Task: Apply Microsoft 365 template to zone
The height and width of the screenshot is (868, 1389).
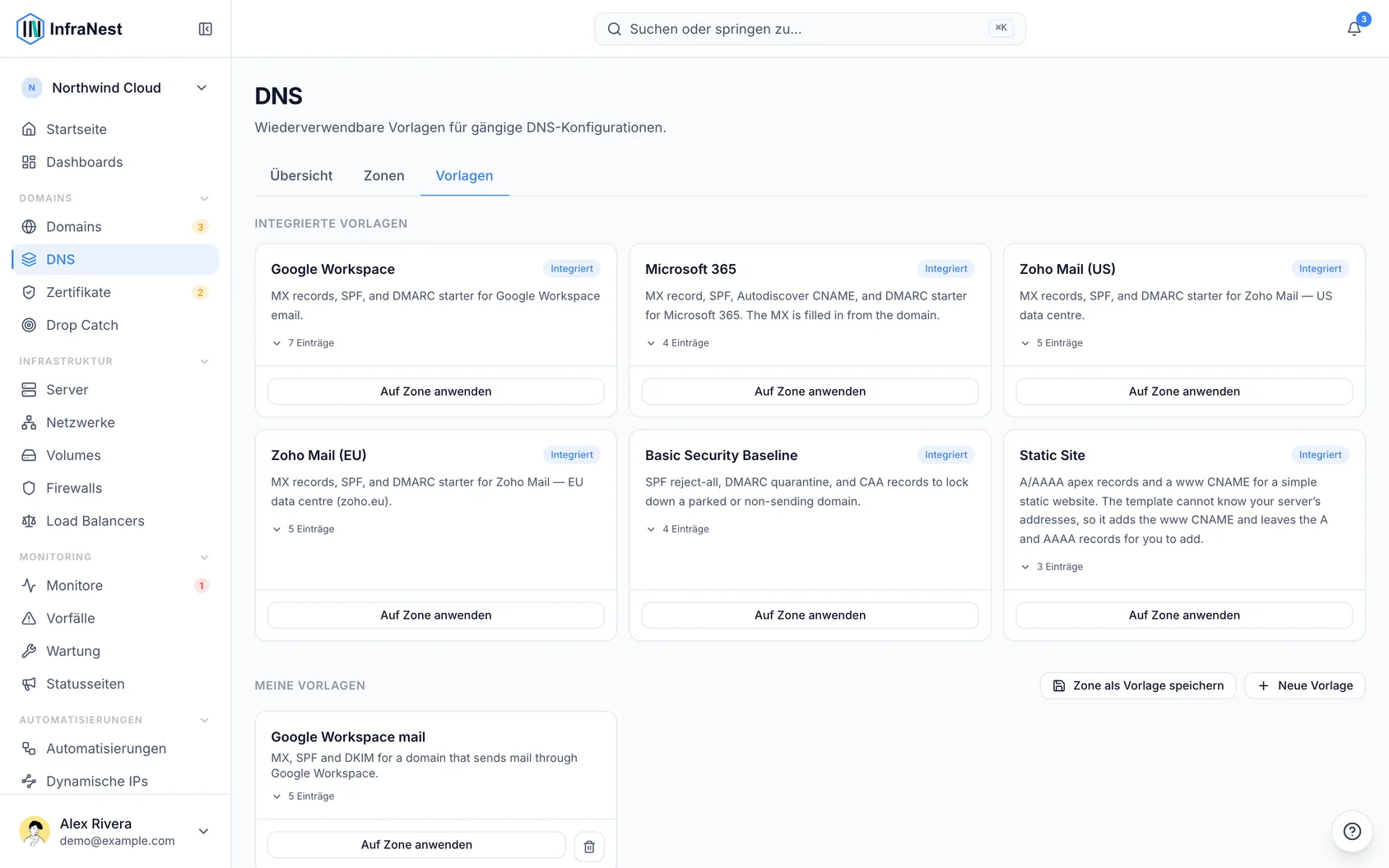Action: click(x=811, y=392)
